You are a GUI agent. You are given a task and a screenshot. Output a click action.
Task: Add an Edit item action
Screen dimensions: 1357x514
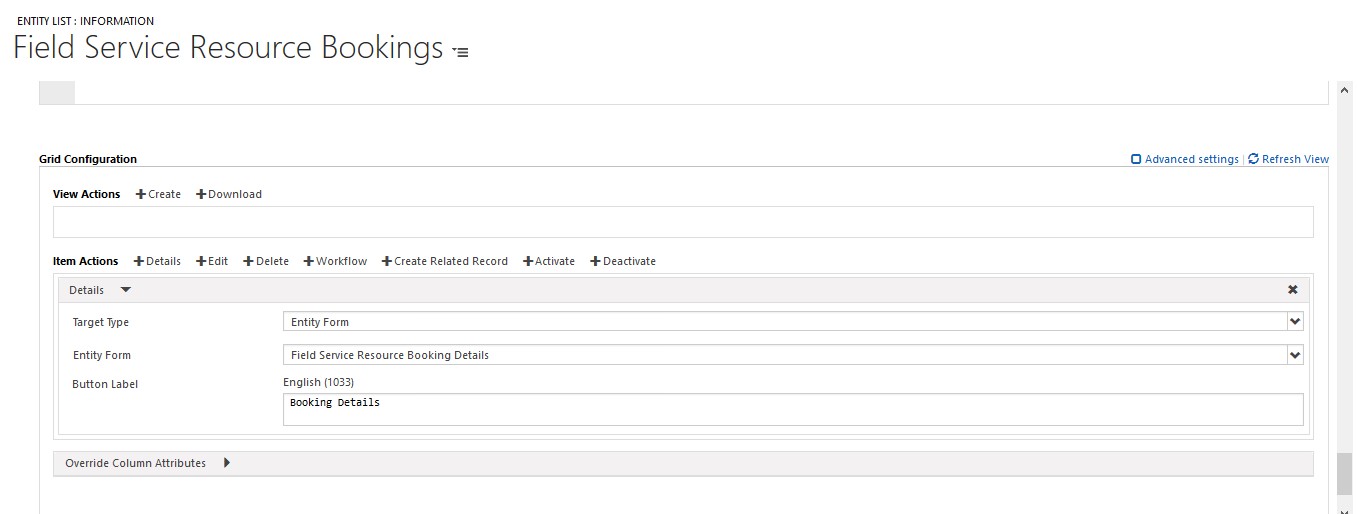tap(212, 261)
